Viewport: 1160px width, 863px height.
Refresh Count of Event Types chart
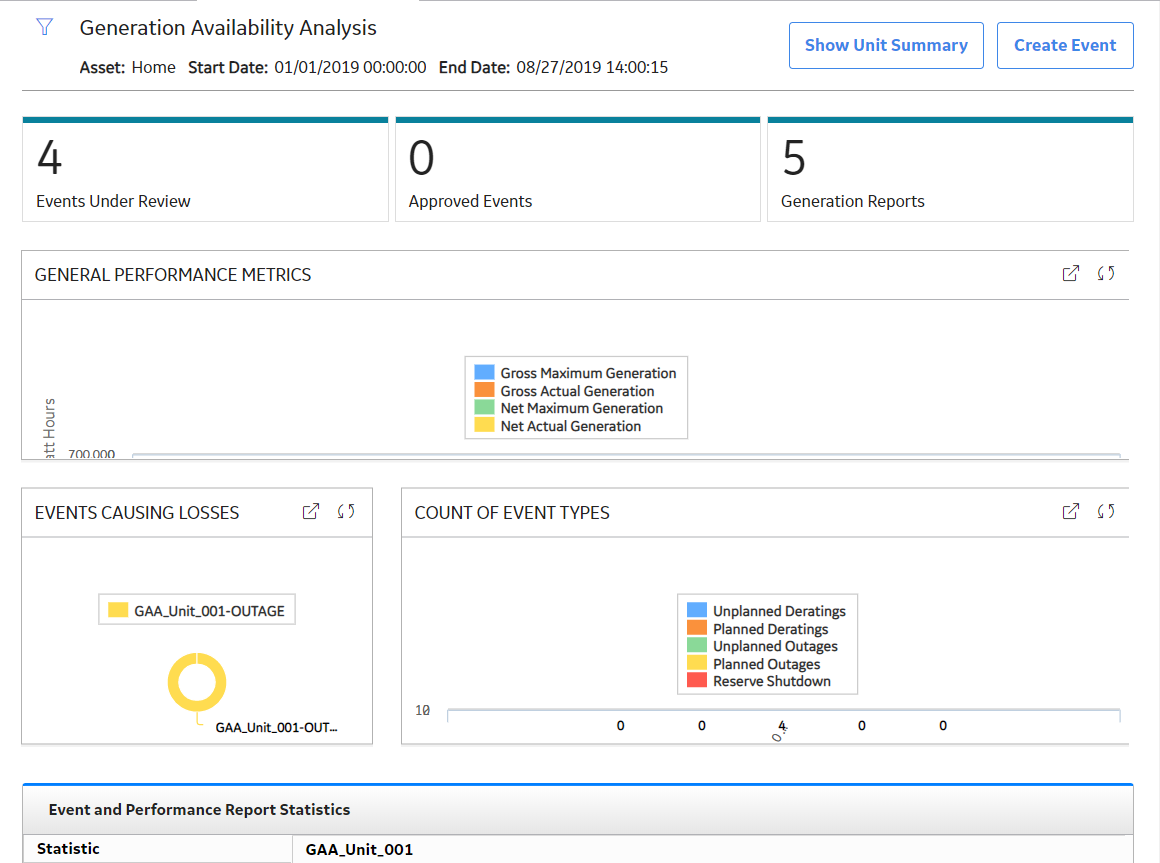coord(1106,512)
